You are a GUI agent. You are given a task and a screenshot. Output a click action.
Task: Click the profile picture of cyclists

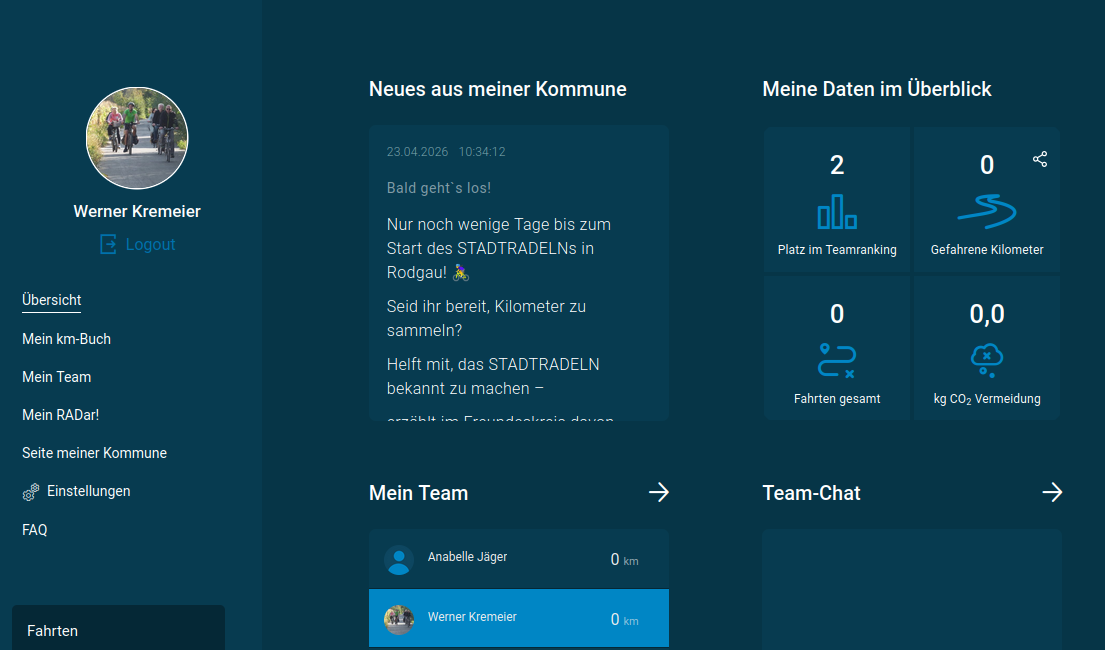(137, 138)
